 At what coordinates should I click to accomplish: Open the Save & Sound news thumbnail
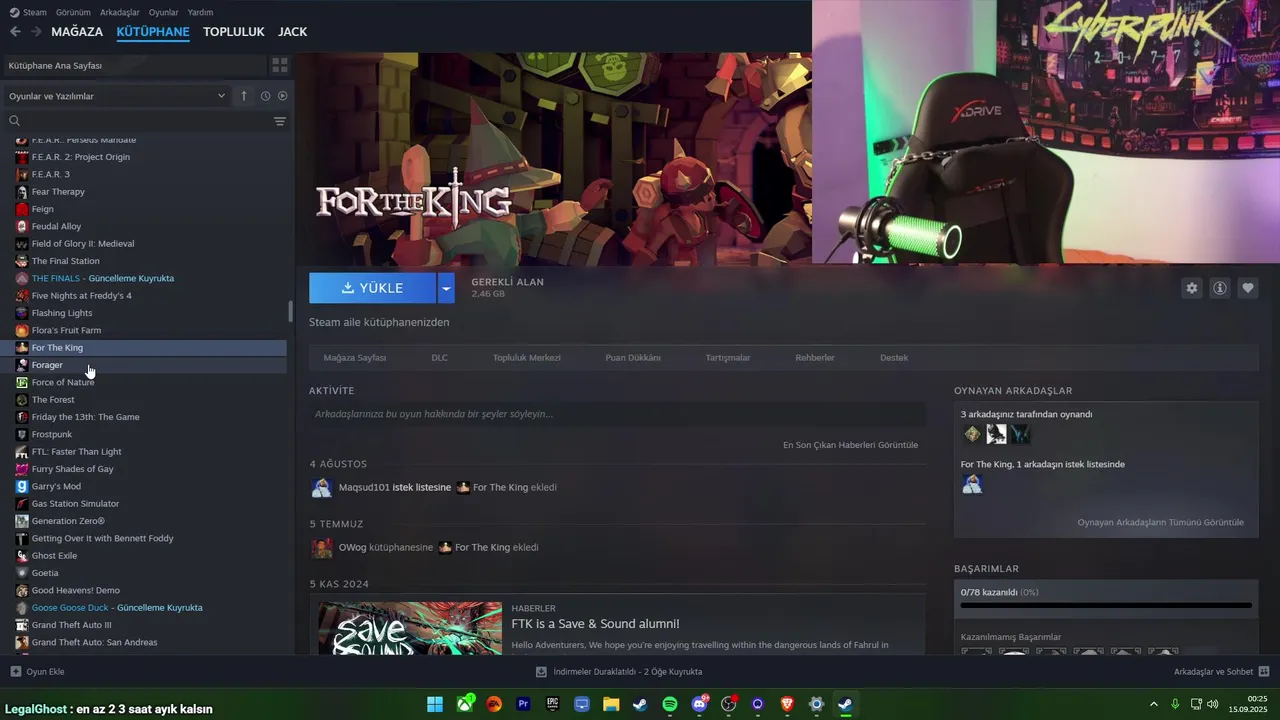pos(410,628)
